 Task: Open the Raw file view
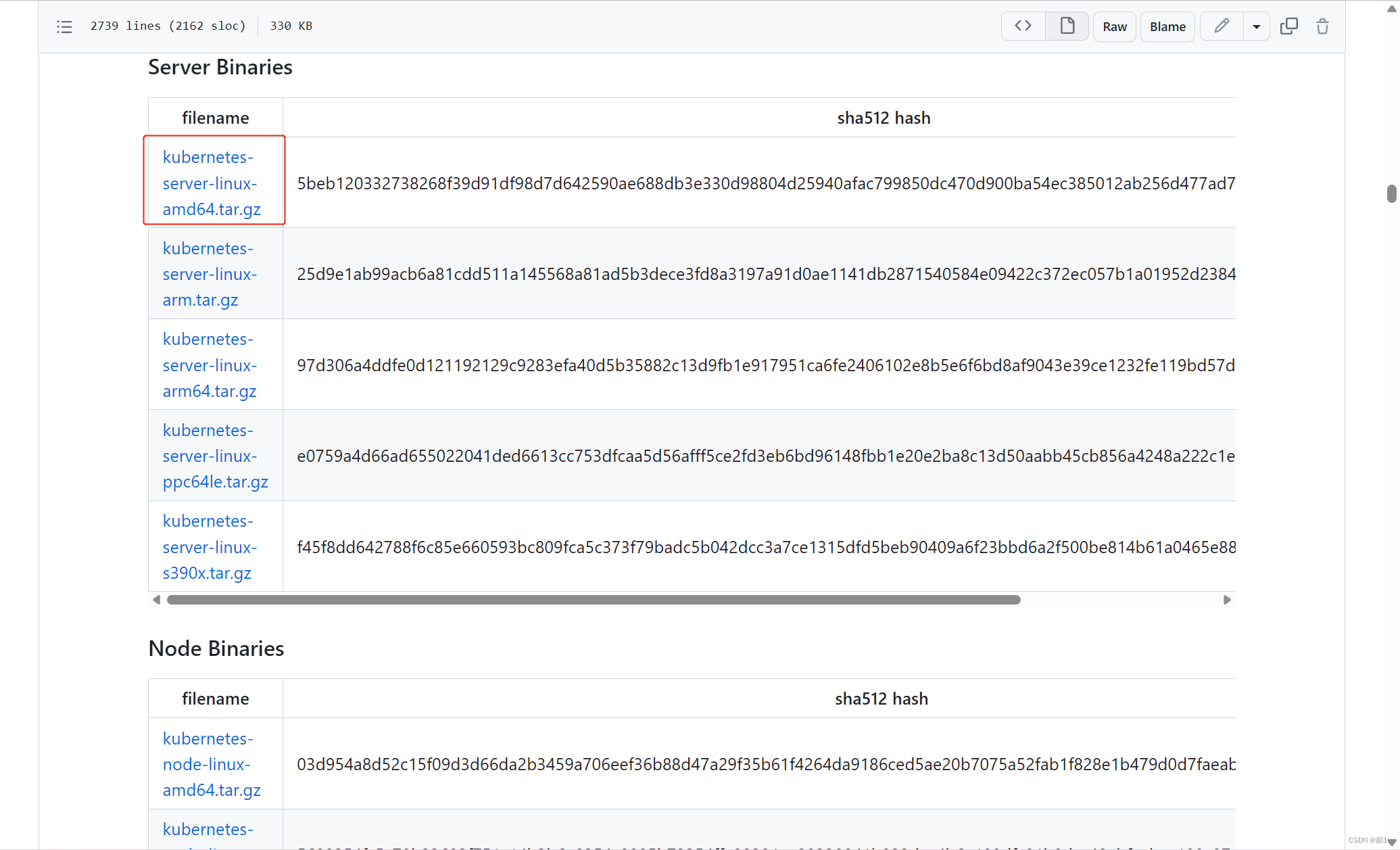click(x=1114, y=26)
